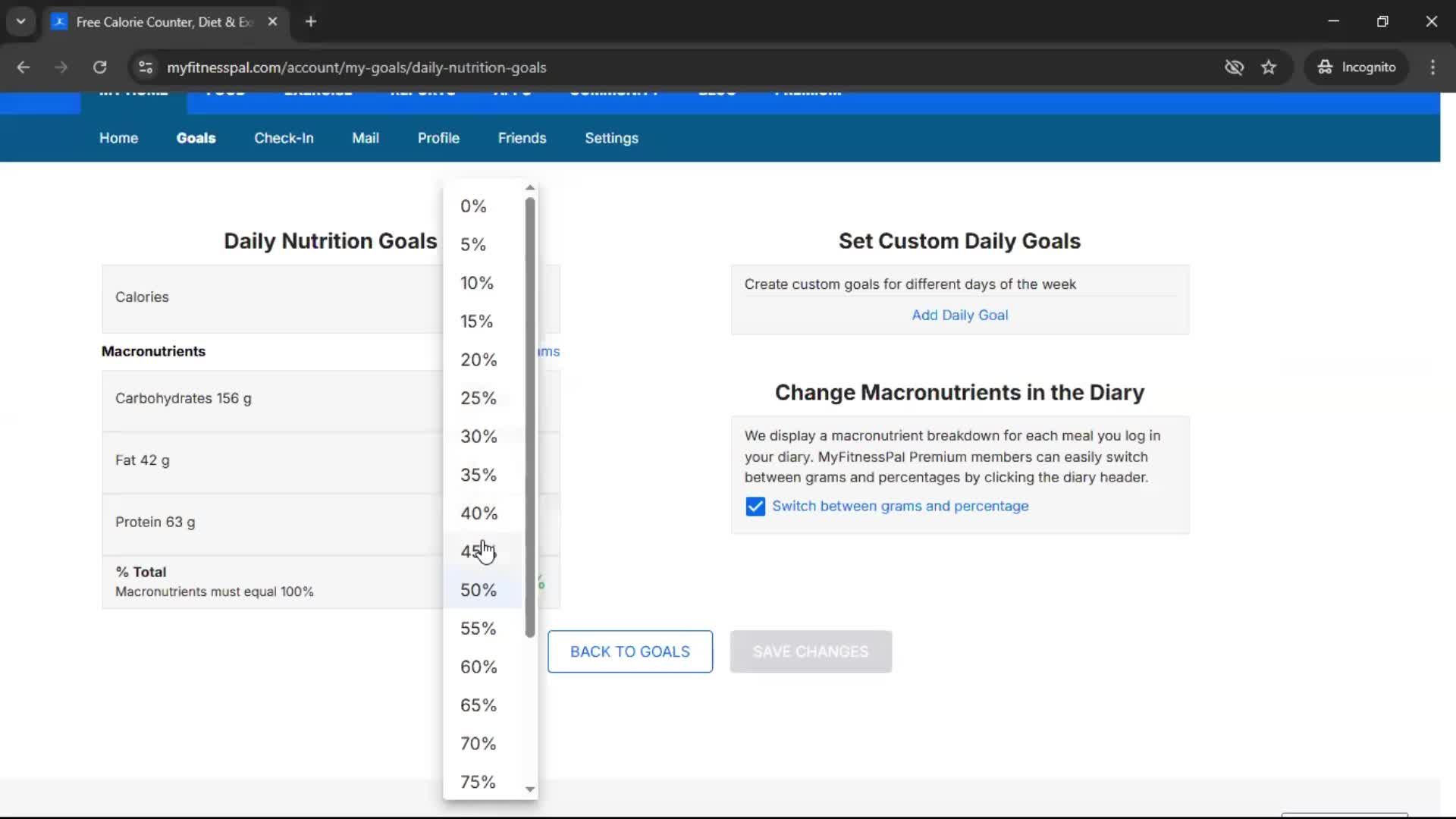Open the Mail tab
Image resolution: width=1456 pixels, height=819 pixels.
[366, 138]
